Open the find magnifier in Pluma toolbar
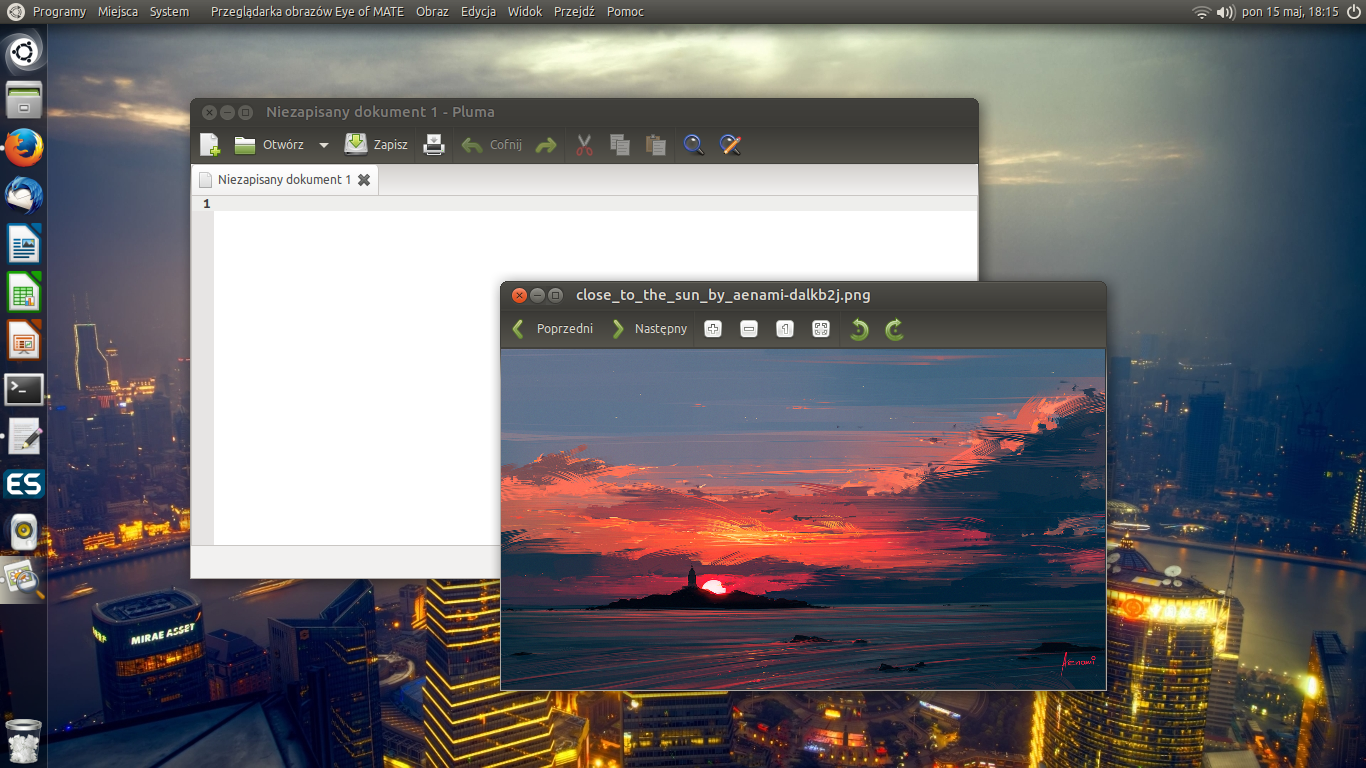The width and height of the screenshot is (1366, 768). (x=694, y=145)
